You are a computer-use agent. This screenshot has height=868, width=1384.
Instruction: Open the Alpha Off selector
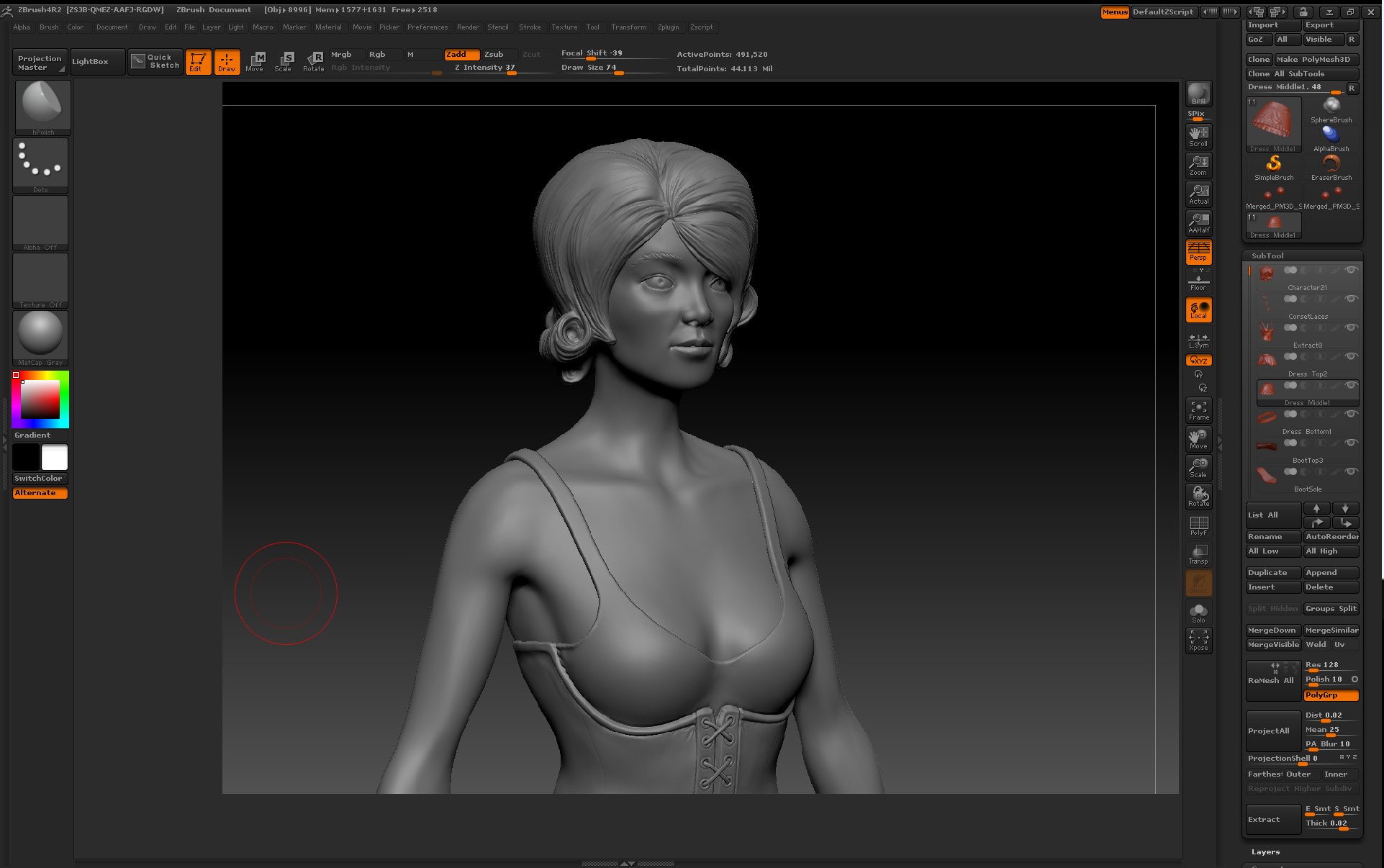point(40,223)
